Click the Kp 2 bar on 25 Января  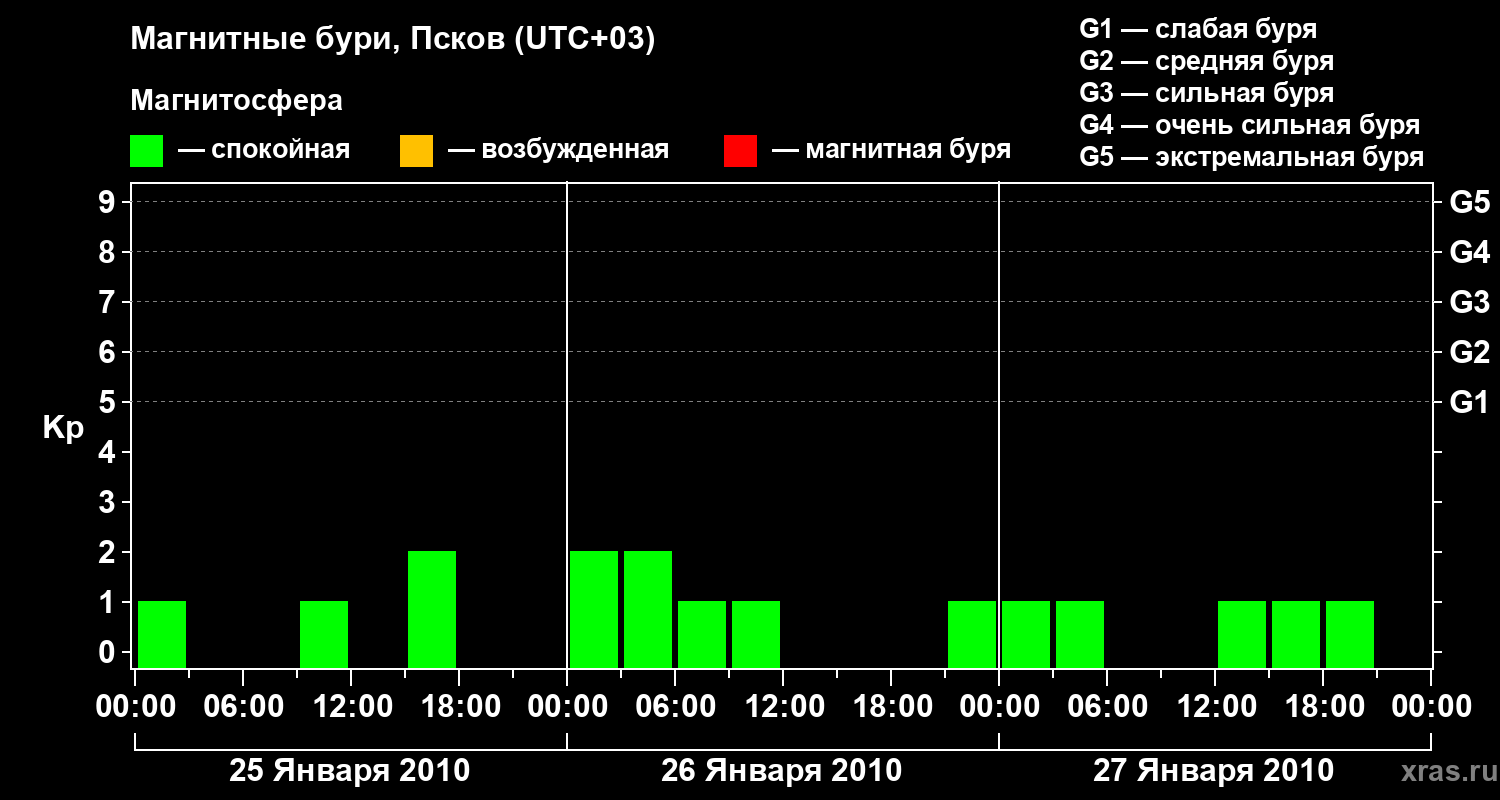point(432,609)
